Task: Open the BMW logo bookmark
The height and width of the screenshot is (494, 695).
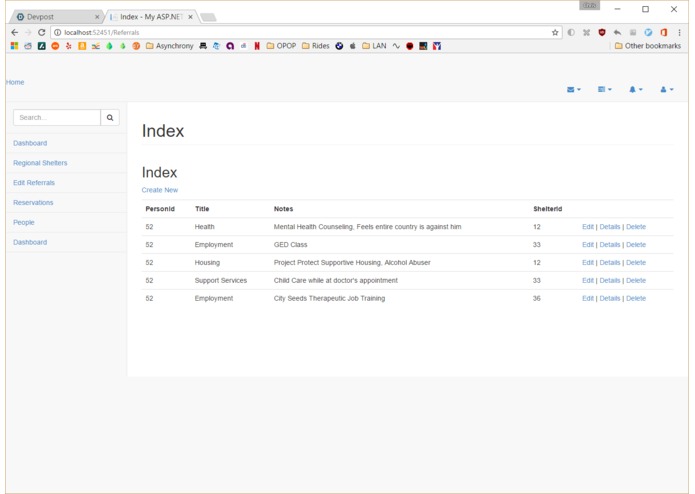Action: click(339, 46)
